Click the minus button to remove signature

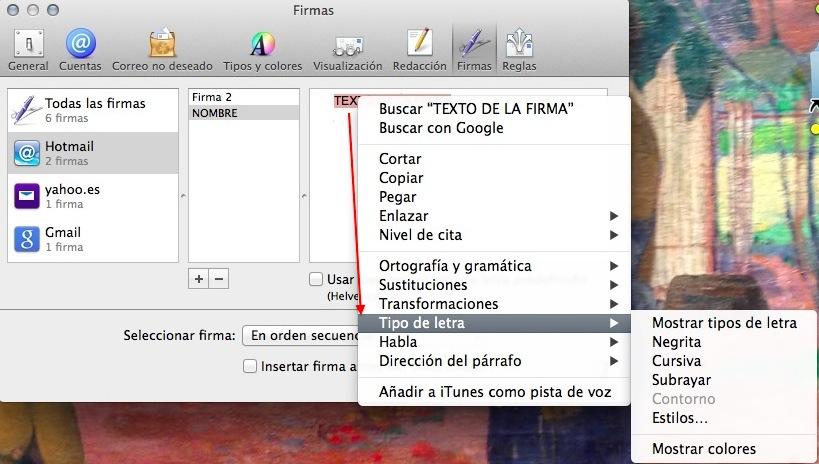click(x=219, y=279)
